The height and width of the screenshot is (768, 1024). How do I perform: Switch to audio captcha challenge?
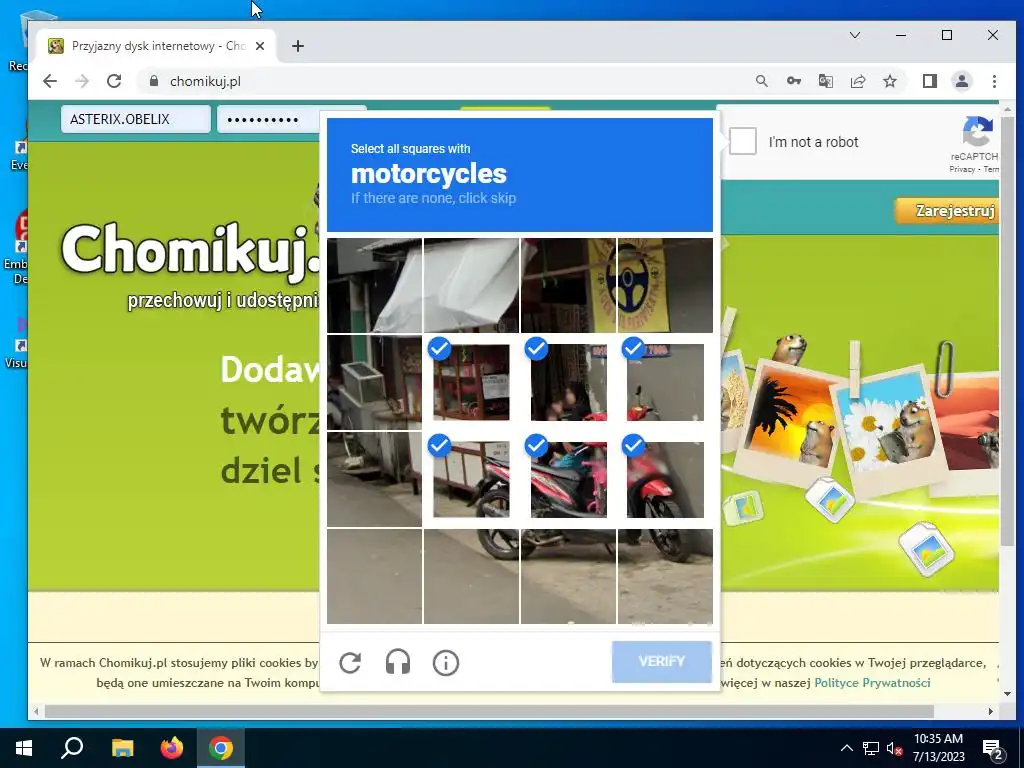coord(398,662)
